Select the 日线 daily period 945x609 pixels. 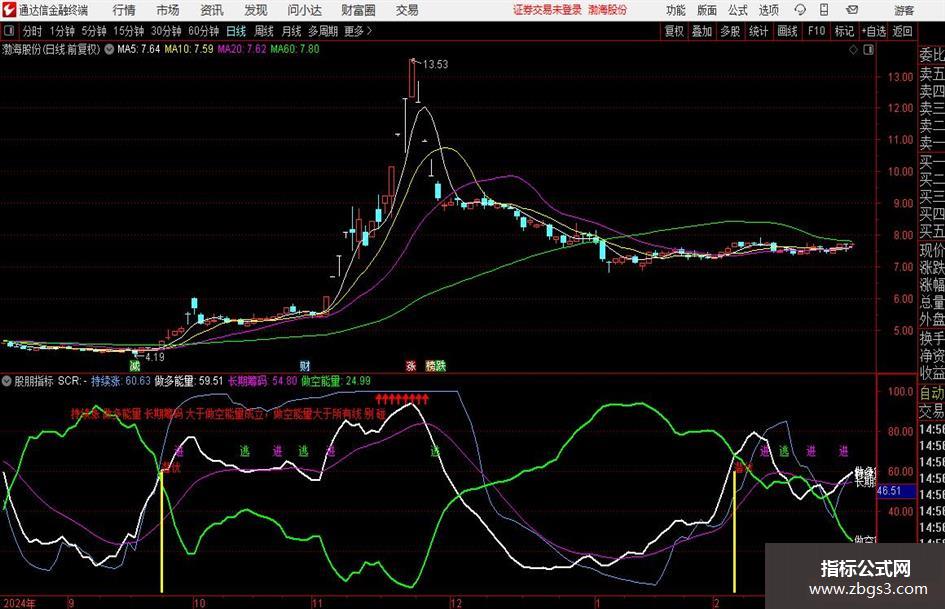[236, 31]
